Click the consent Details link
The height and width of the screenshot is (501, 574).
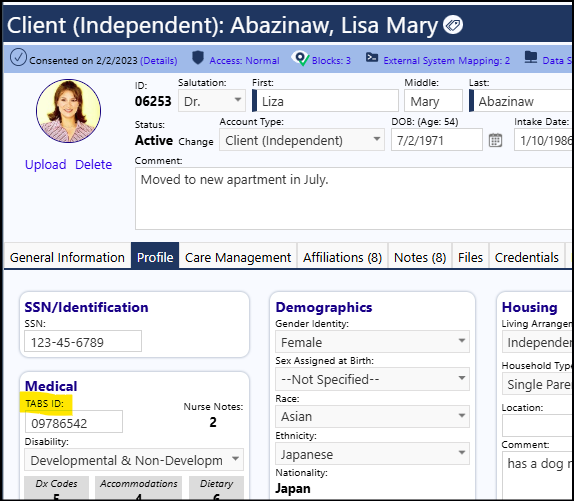pos(159,60)
